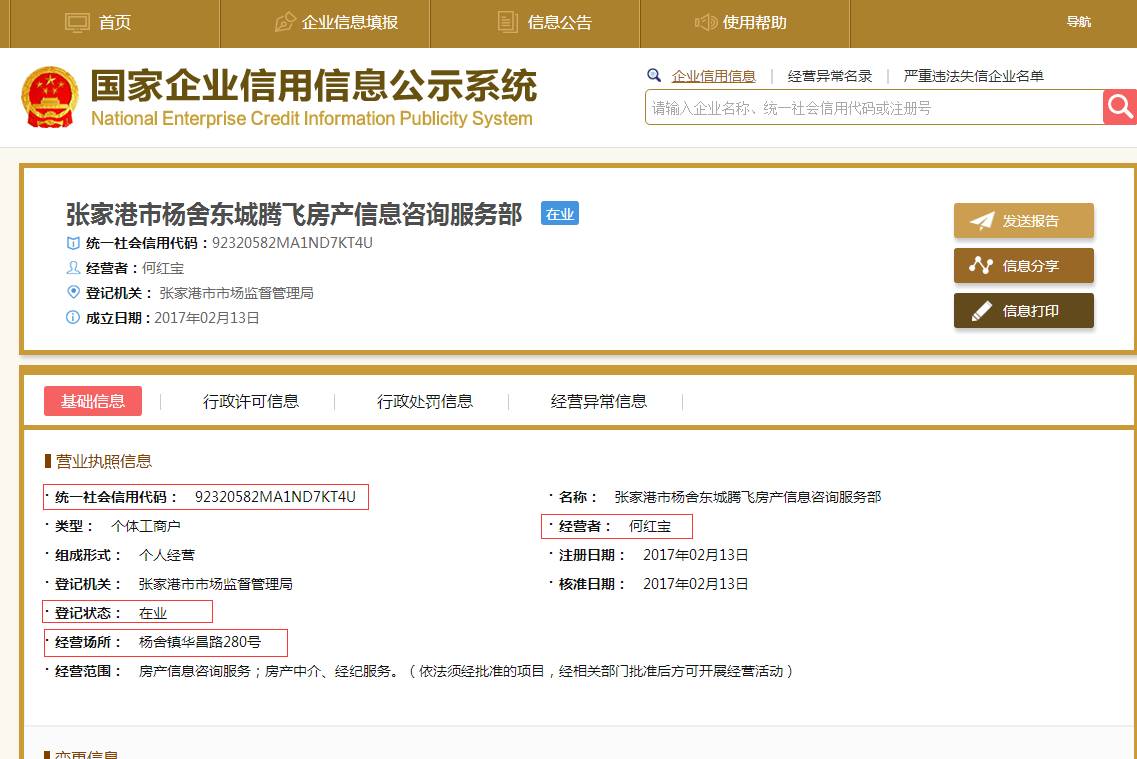Click the paper plane icon on 发送报告
The width and height of the screenshot is (1137, 759).
(982, 221)
